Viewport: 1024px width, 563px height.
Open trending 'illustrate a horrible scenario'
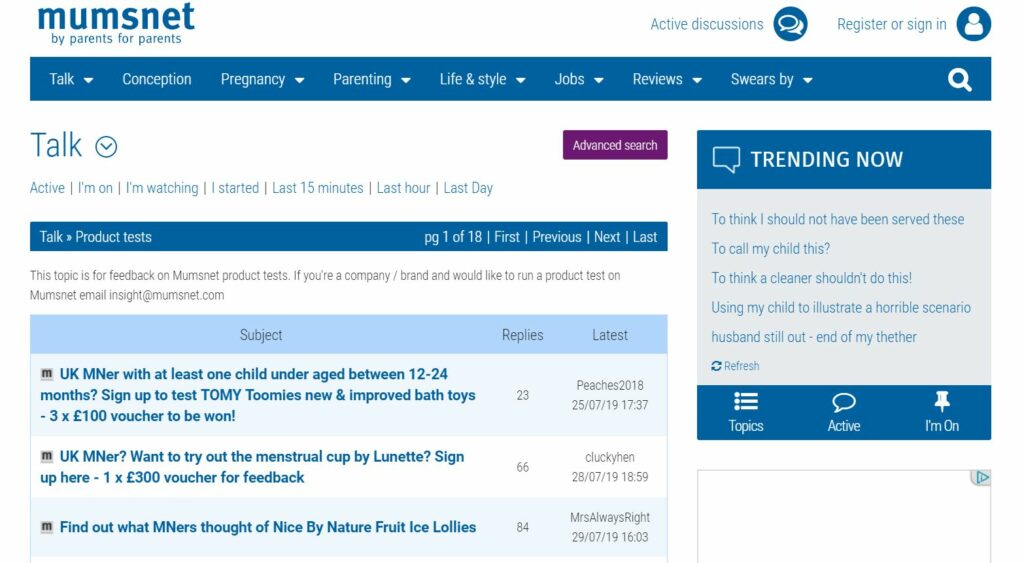[x=840, y=308]
